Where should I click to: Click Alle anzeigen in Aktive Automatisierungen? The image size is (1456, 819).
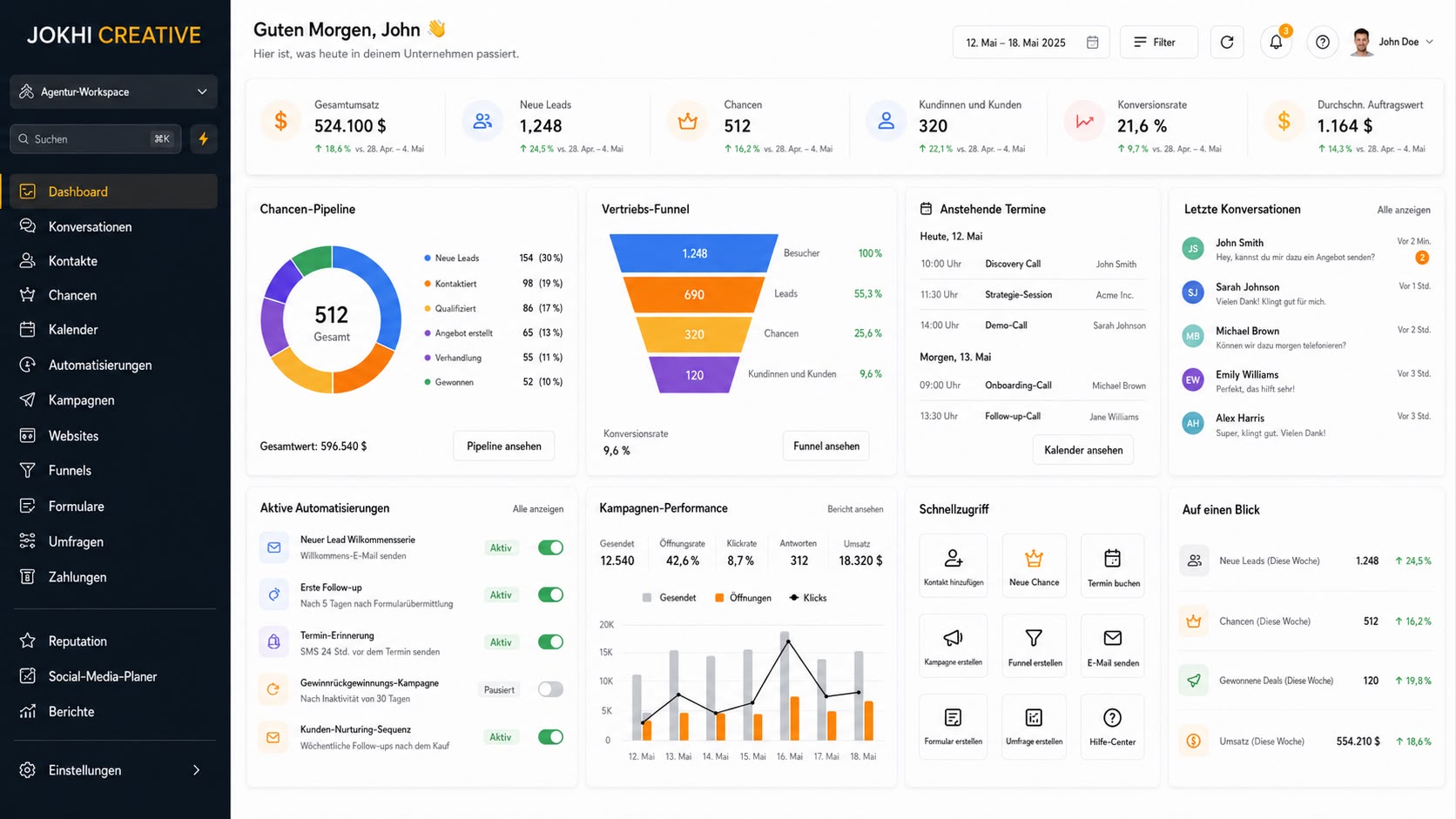pos(538,509)
